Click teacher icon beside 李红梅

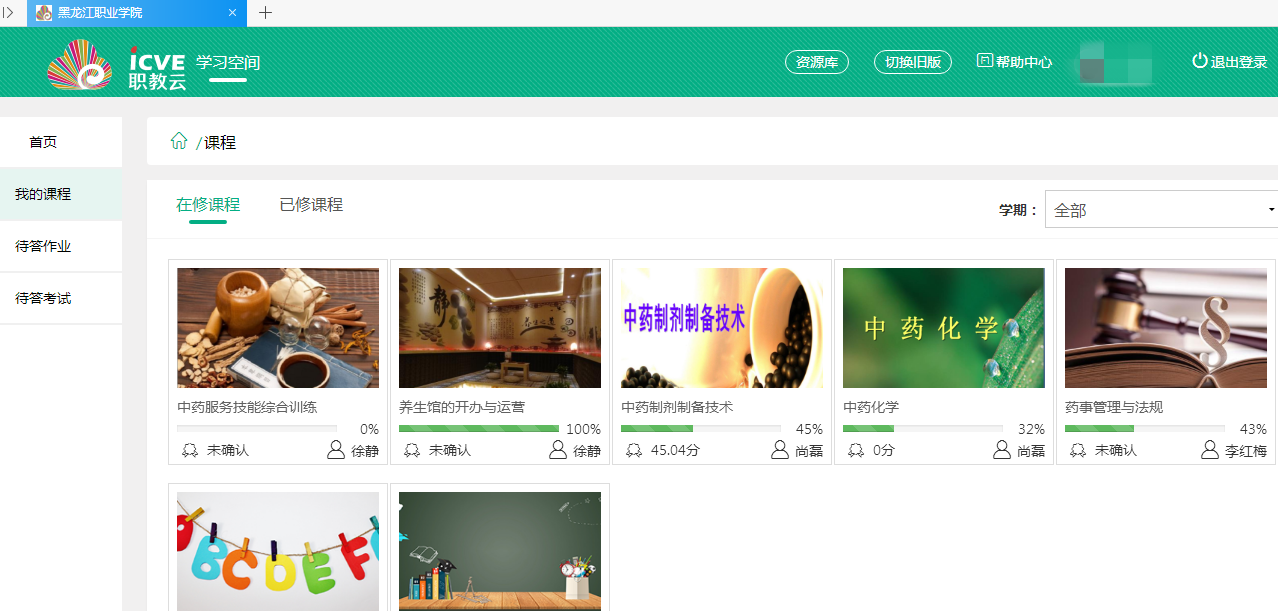[x=1210, y=450]
